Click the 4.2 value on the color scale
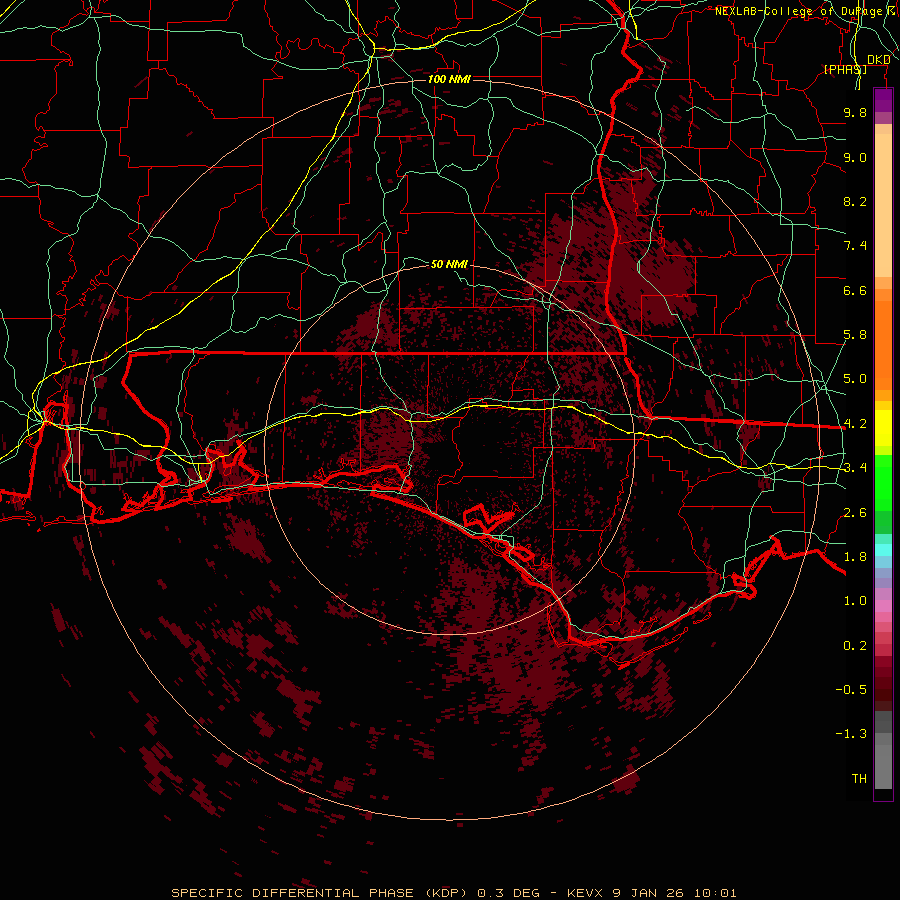The height and width of the screenshot is (900, 900). [855, 424]
